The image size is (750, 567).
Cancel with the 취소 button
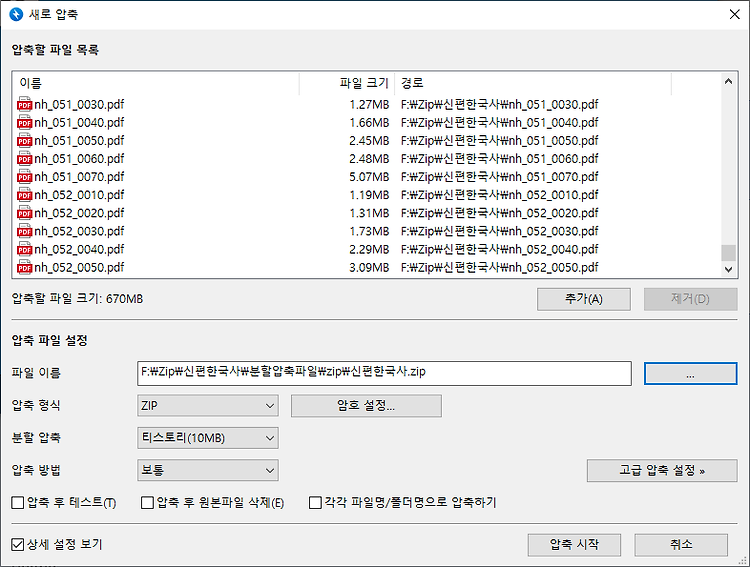point(681,545)
